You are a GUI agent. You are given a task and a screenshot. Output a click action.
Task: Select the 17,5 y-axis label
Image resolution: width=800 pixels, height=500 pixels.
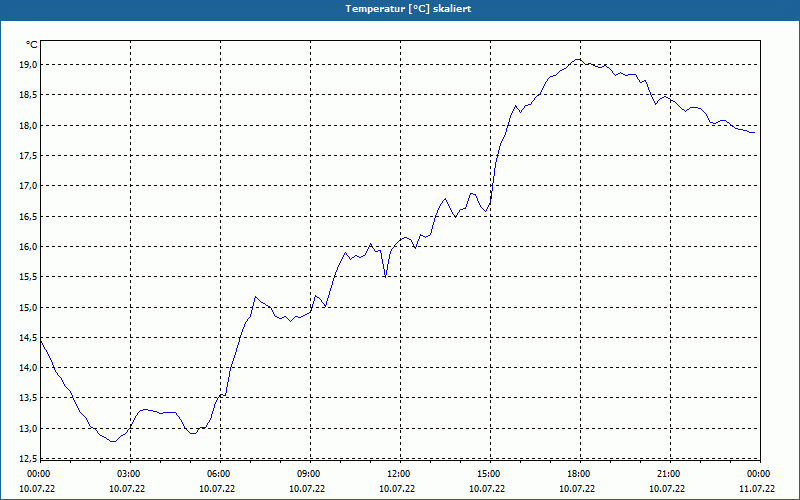tap(29, 156)
